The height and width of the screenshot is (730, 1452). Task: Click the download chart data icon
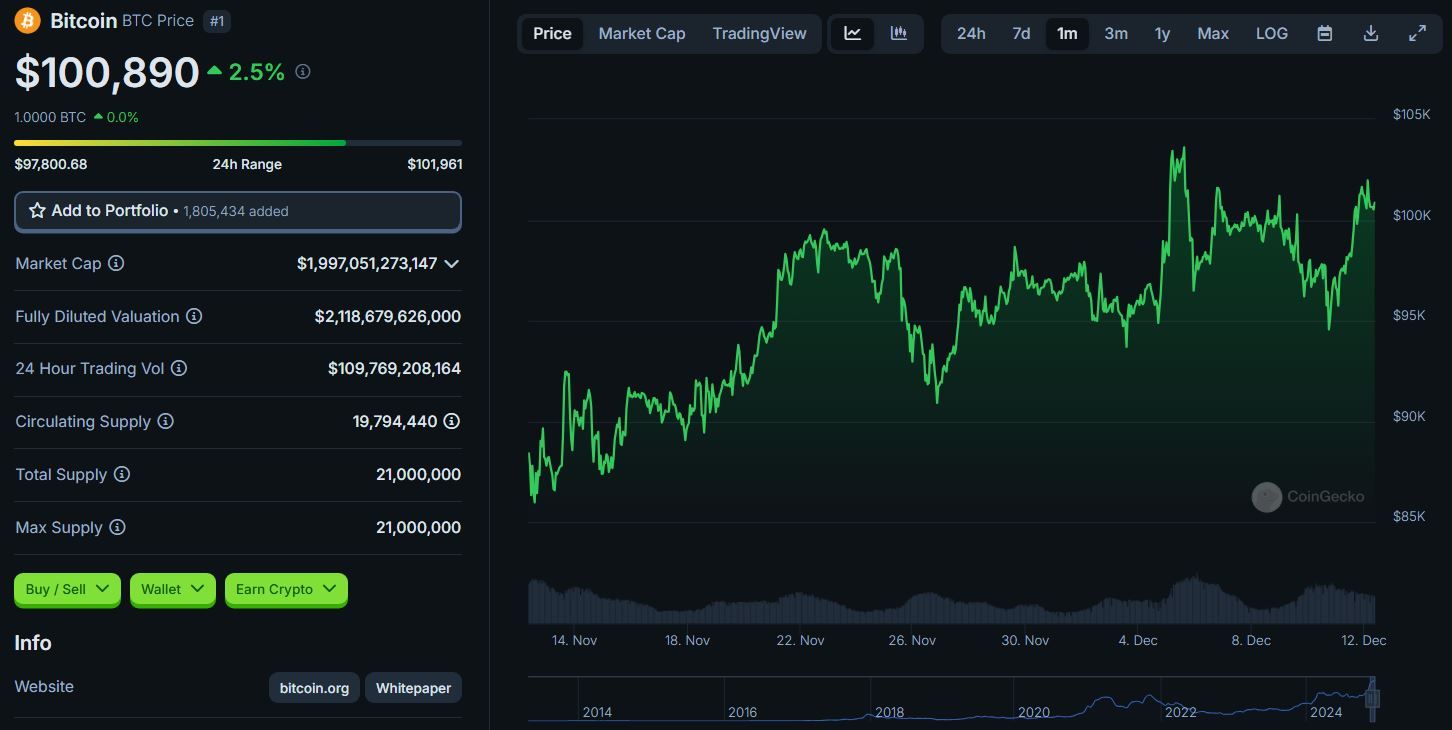click(x=1371, y=33)
